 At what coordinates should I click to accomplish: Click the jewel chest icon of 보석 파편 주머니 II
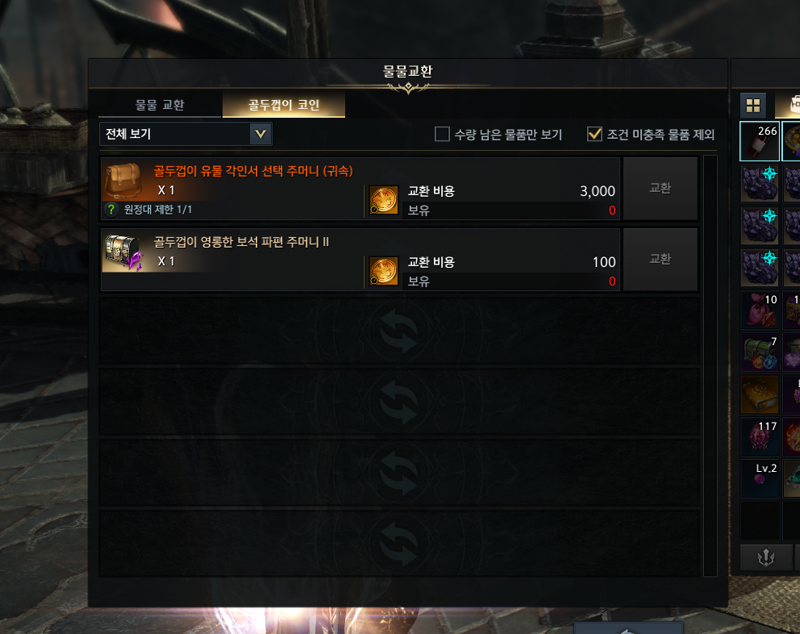pyautogui.click(x=123, y=252)
